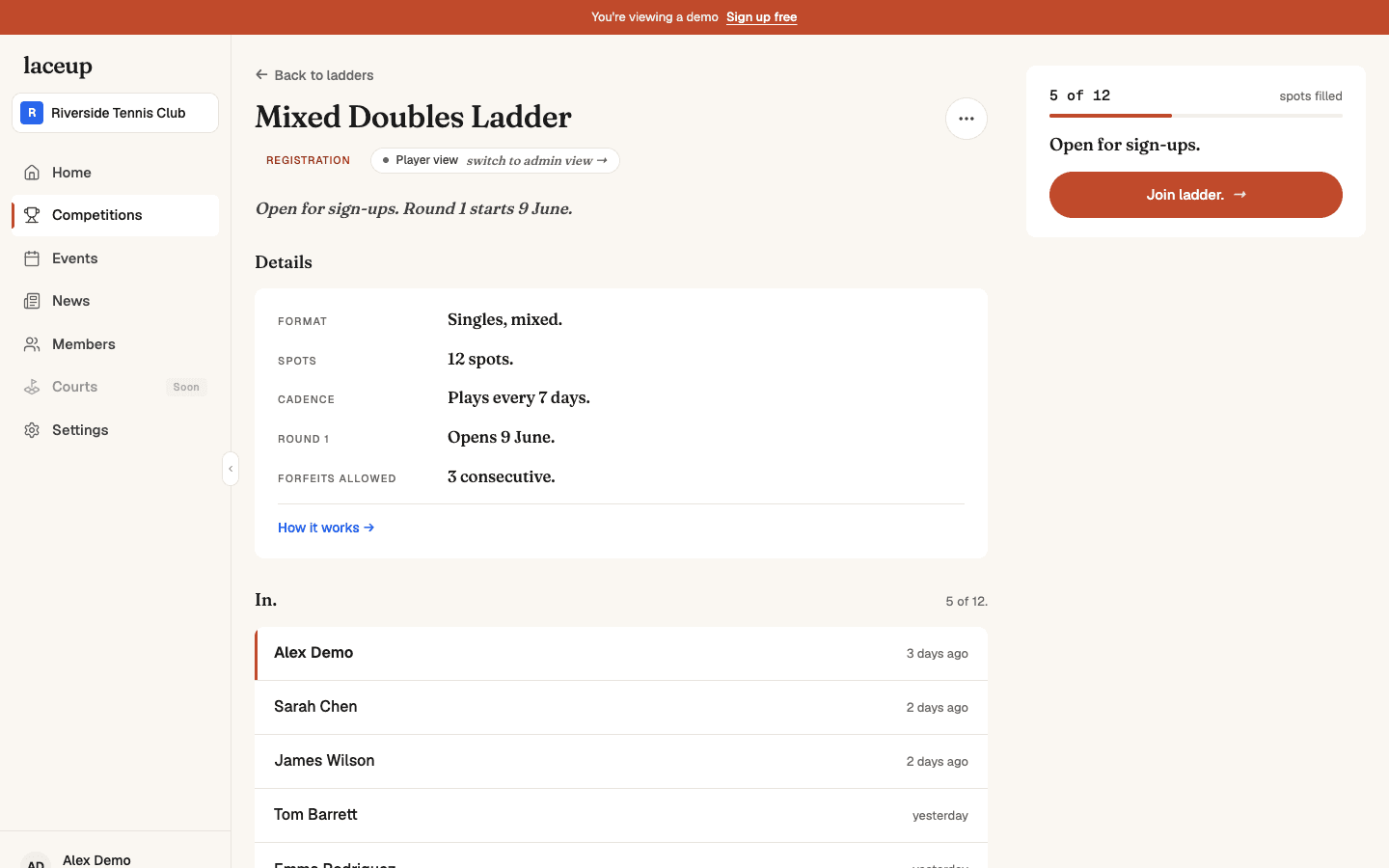1389x868 pixels.
Task: Click the Soon badge next to Courts
Action: click(x=186, y=387)
